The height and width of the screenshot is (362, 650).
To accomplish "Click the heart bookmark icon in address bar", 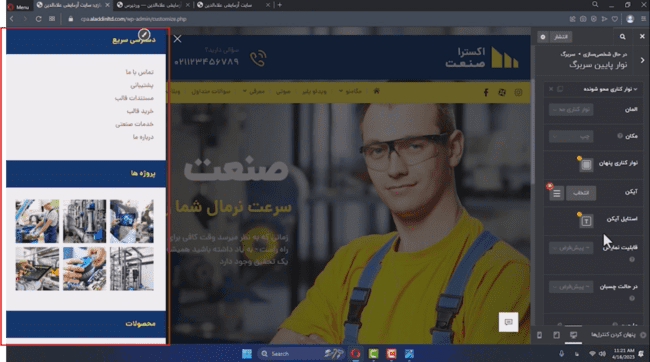I will pos(615,19).
